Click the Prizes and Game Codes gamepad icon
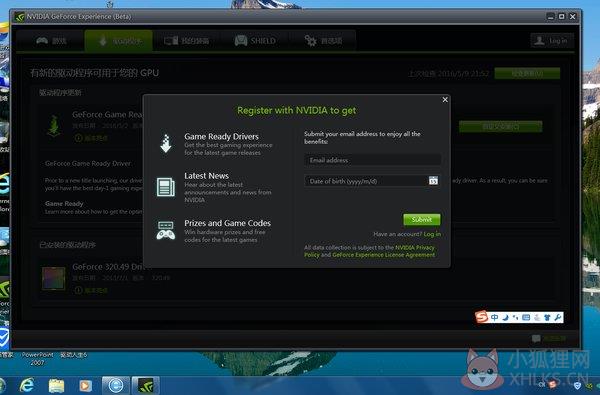 tap(166, 230)
